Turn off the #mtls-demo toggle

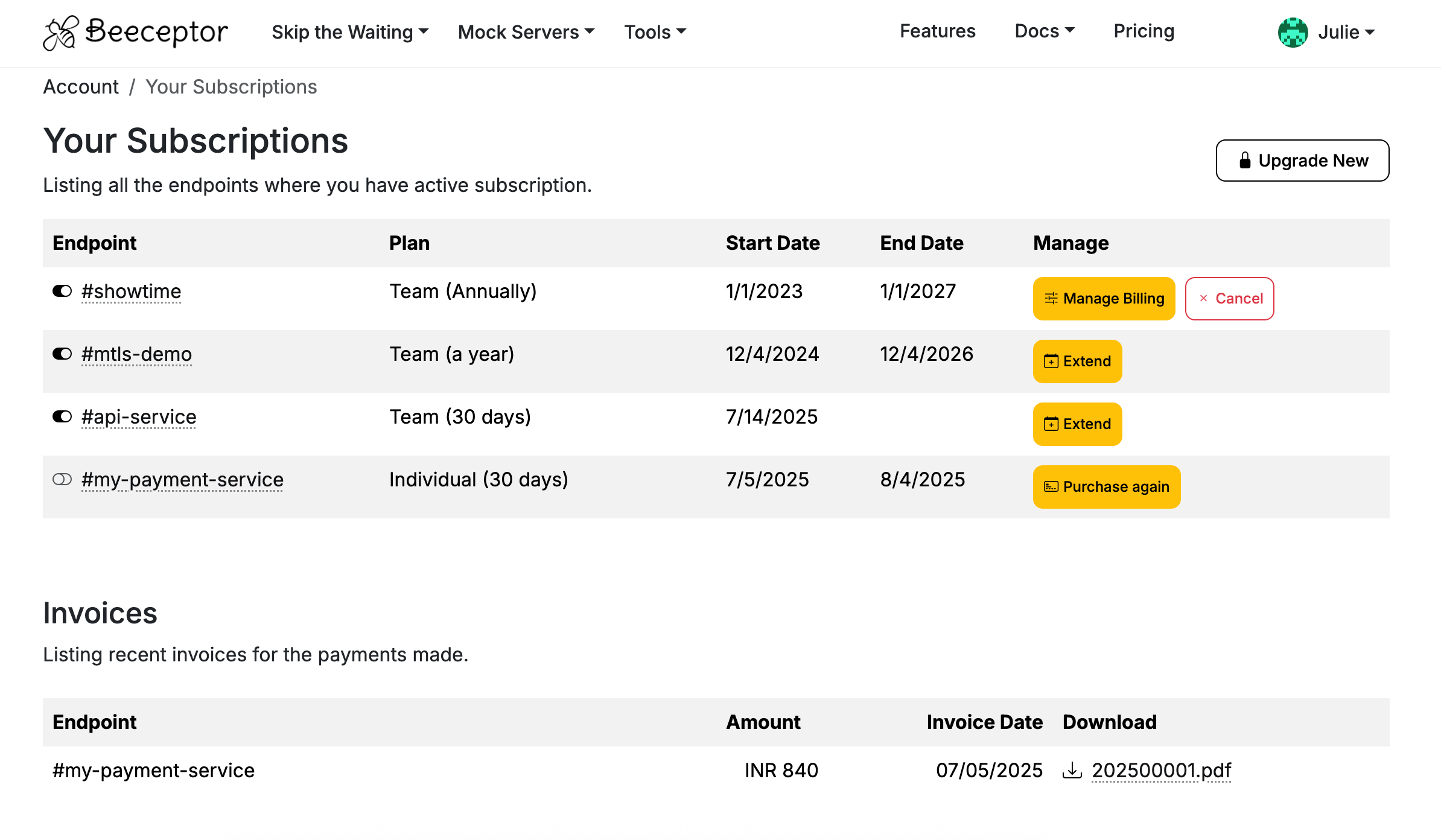(x=62, y=354)
